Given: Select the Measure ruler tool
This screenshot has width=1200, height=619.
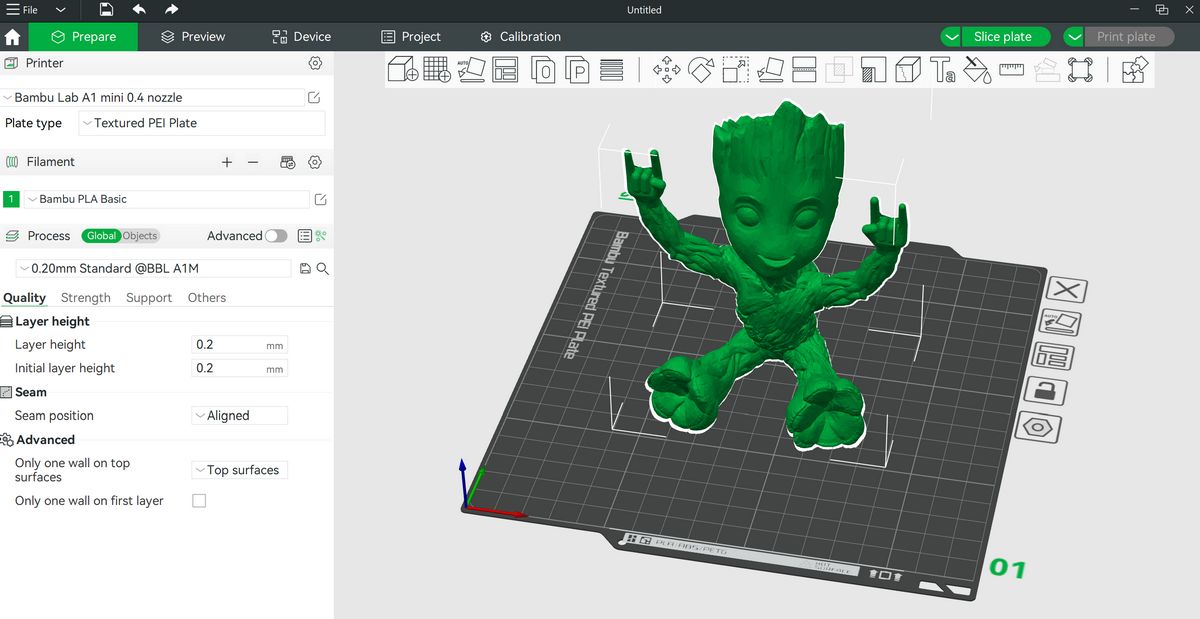Looking at the screenshot, I should click(1012, 68).
